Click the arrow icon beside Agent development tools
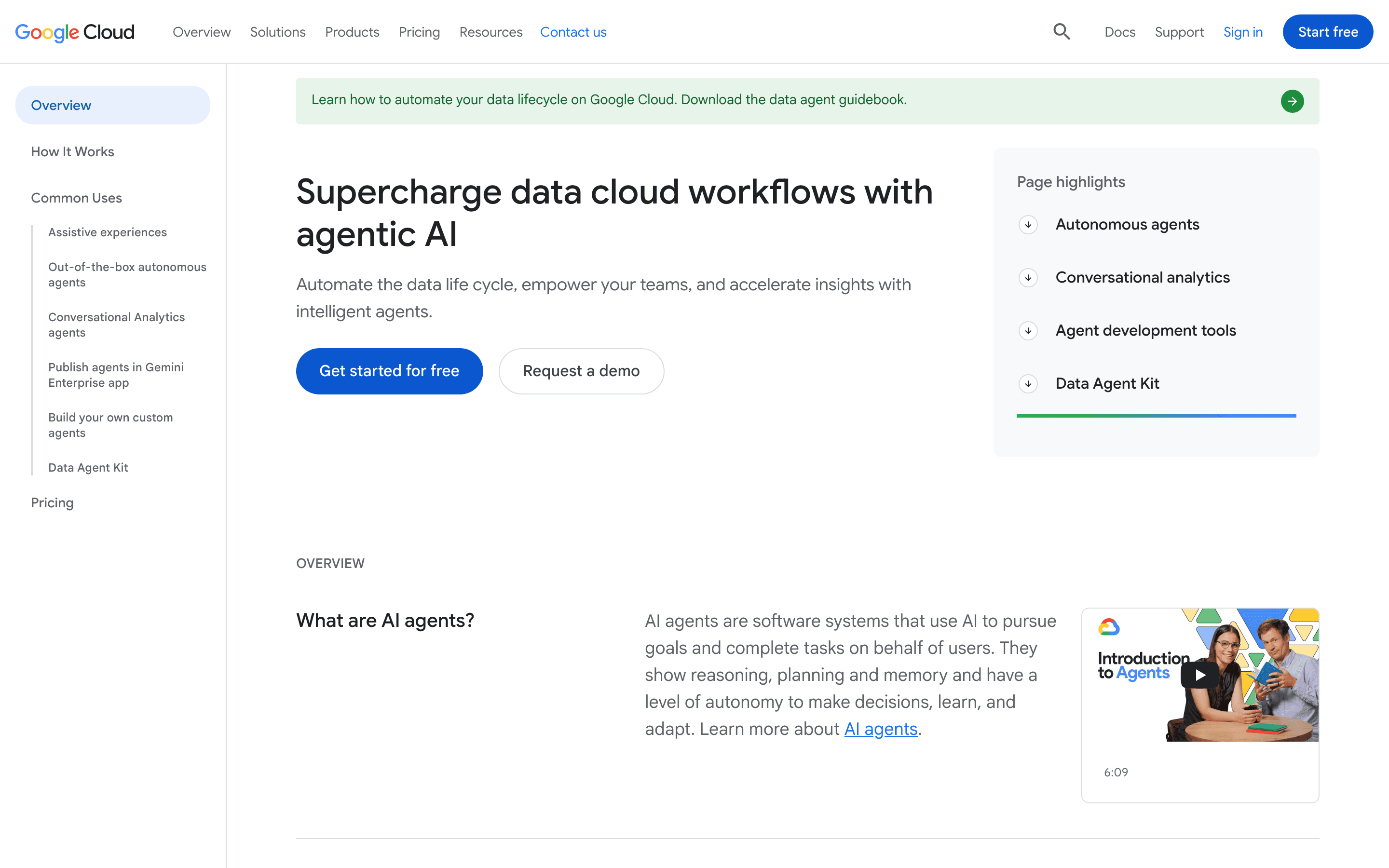Screen dimensions: 1389x868 point(1028,331)
